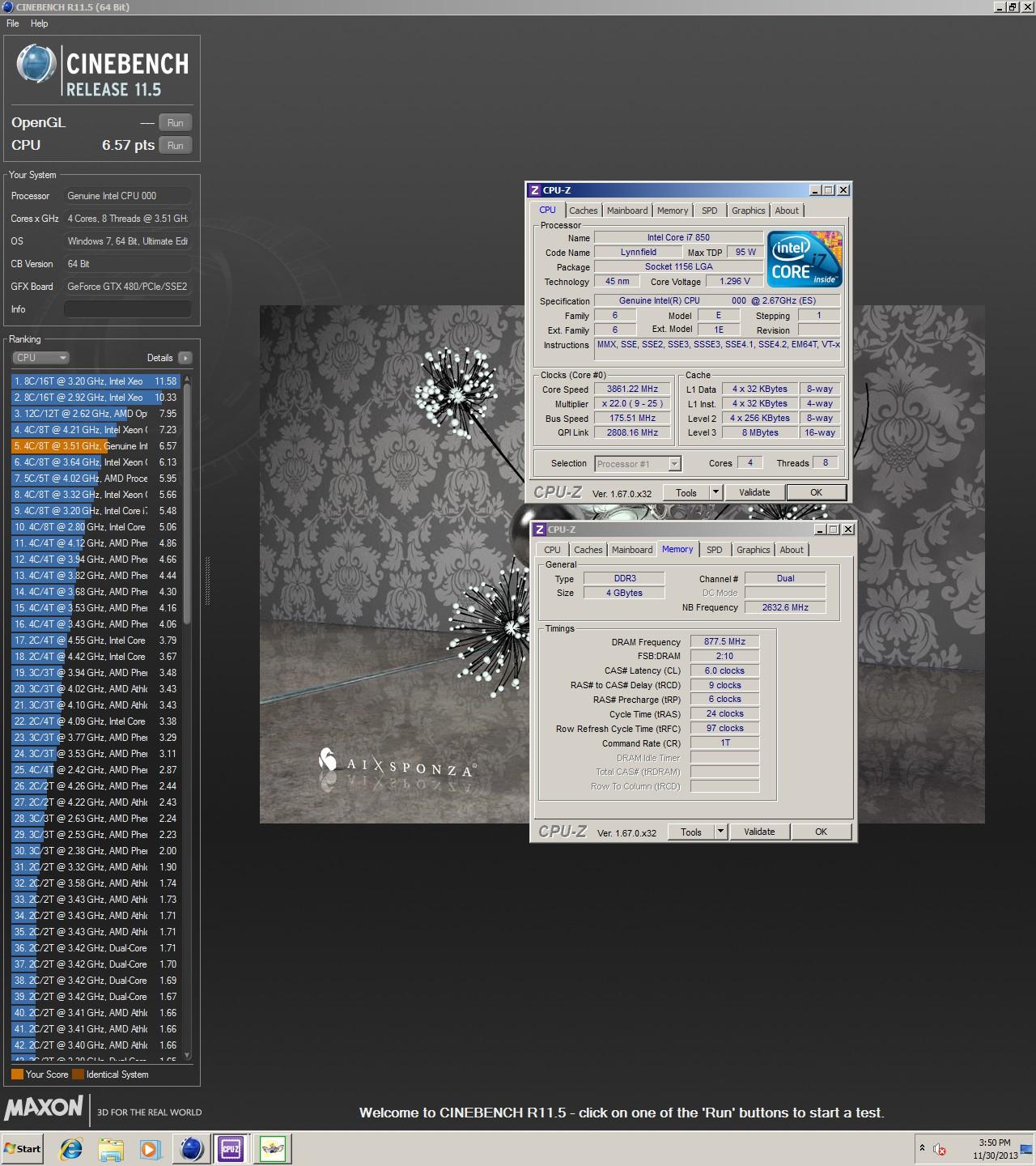Switch to Graphics tab in top CPU-Z window
Image resolution: width=1036 pixels, height=1166 pixels.
click(x=749, y=211)
